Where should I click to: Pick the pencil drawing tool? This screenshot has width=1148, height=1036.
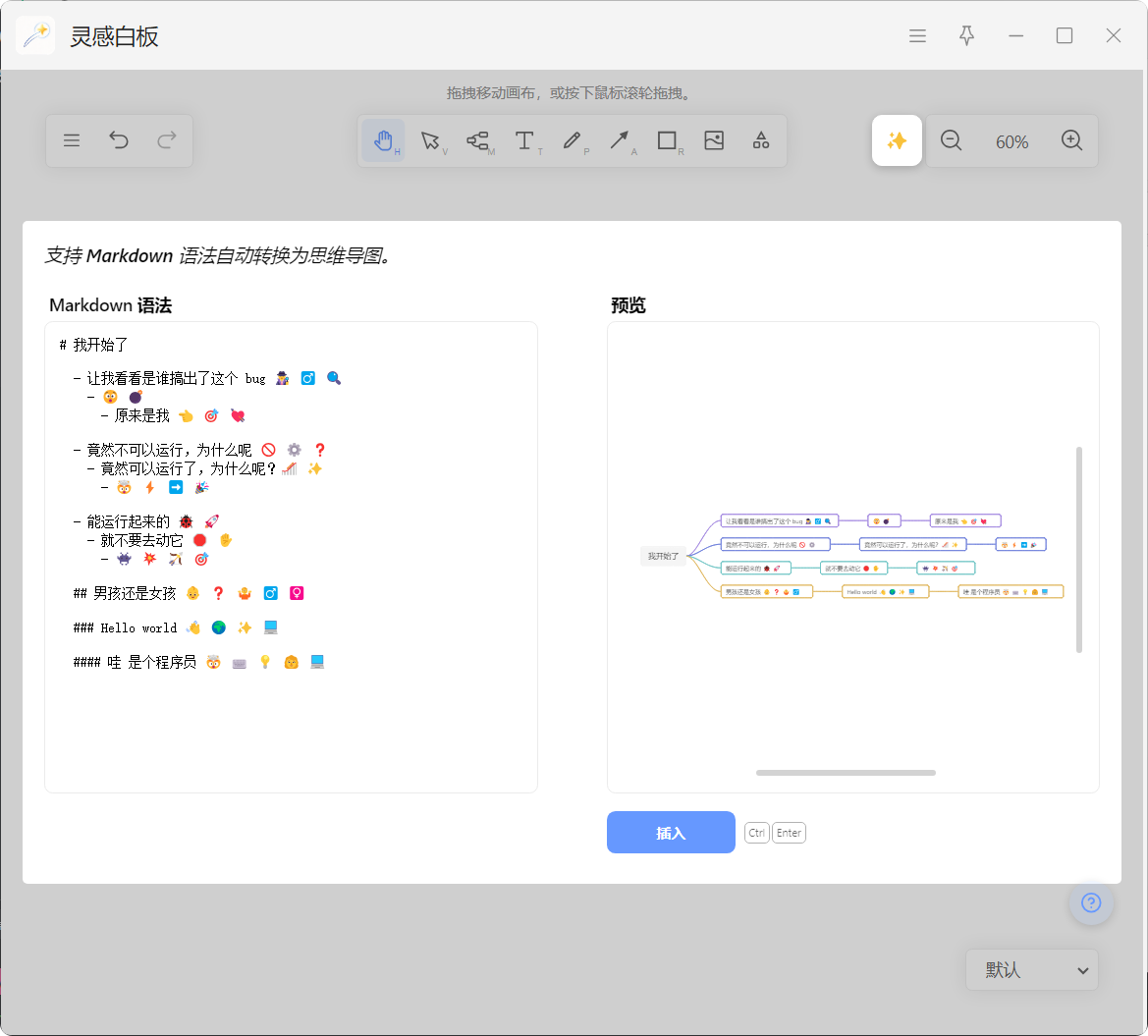point(573,140)
